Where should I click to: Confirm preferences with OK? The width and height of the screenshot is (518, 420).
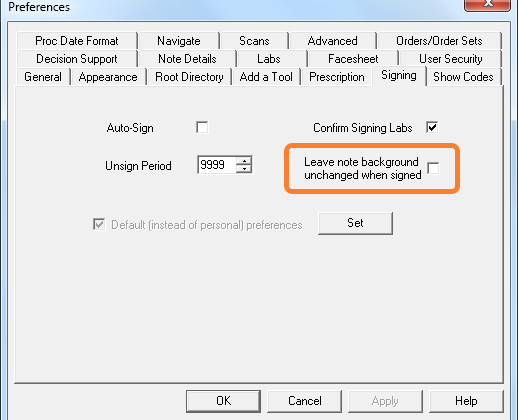click(x=223, y=401)
